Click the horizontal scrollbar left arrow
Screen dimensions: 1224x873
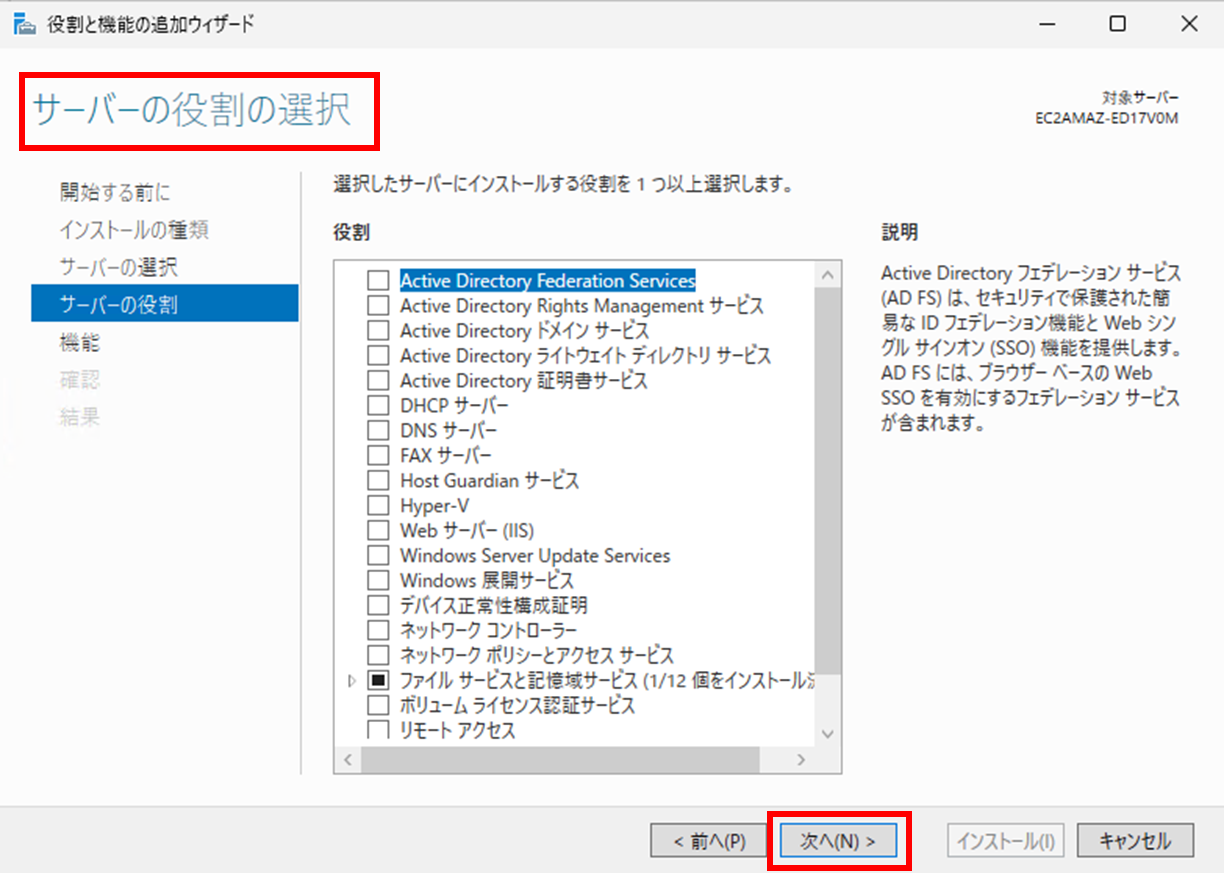point(348,760)
